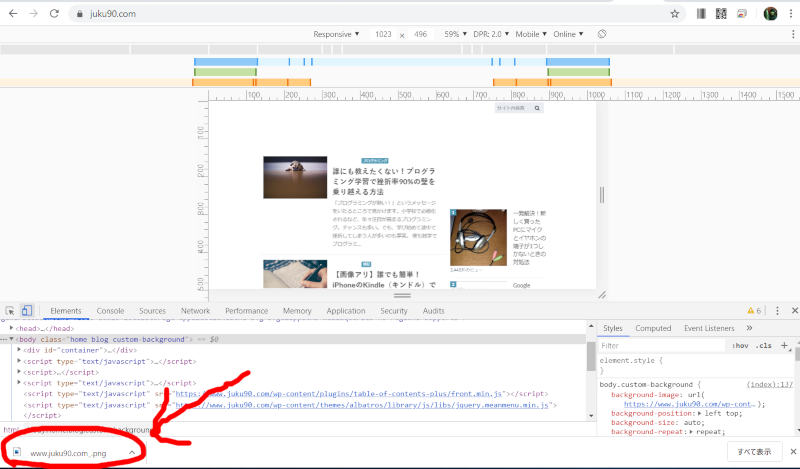800x469 pixels.
Task: Go back to the previous page
Action: (x=13, y=14)
